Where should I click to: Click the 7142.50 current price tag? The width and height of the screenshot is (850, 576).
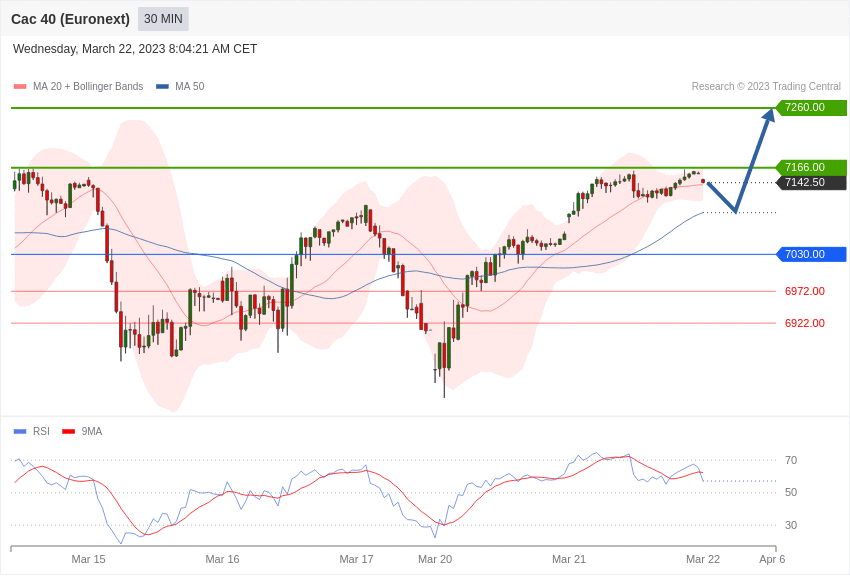[812, 183]
